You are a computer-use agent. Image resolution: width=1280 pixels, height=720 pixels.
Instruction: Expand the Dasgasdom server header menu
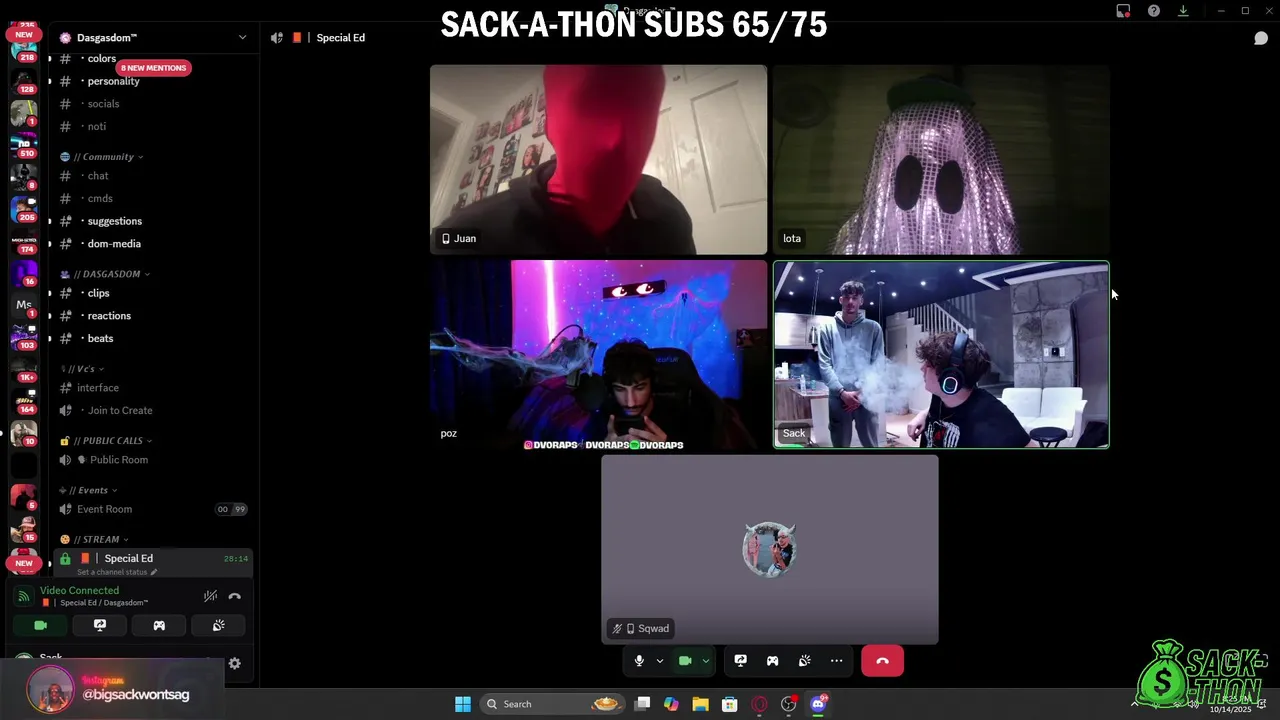point(152,38)
